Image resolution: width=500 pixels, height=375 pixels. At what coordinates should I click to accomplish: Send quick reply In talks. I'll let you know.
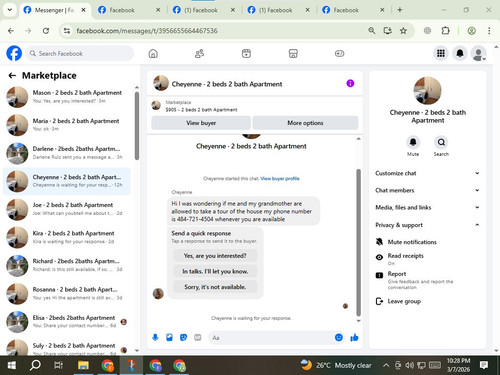(x=215, y=271)
